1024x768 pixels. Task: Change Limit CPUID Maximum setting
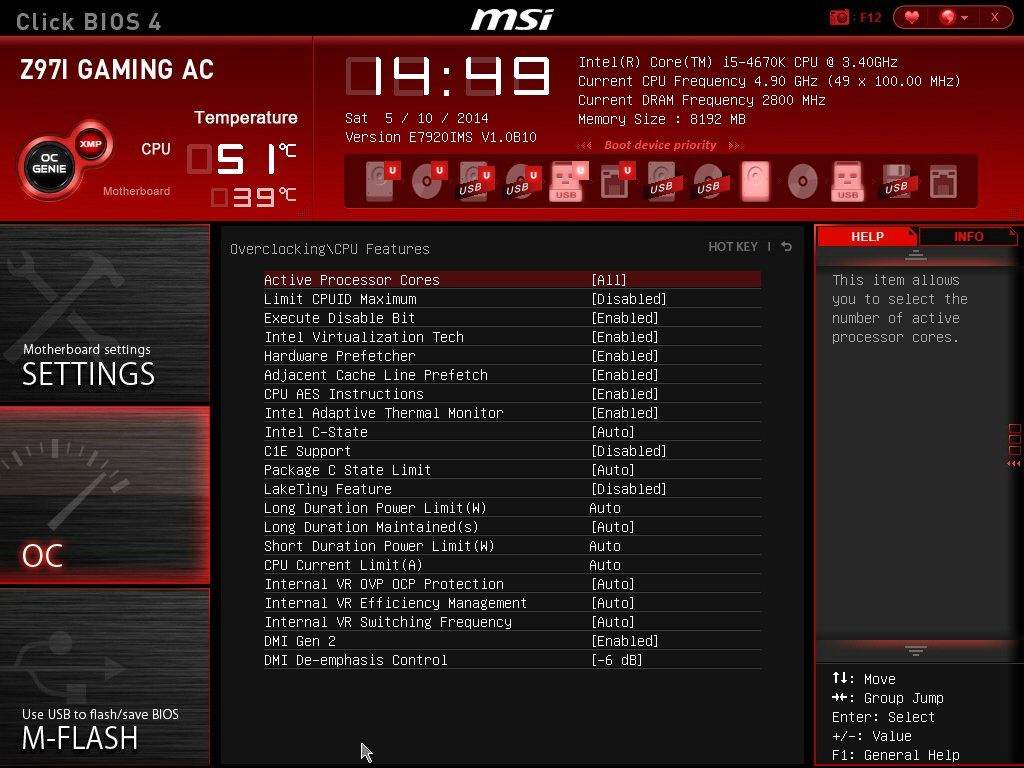[x=512, y=298]
